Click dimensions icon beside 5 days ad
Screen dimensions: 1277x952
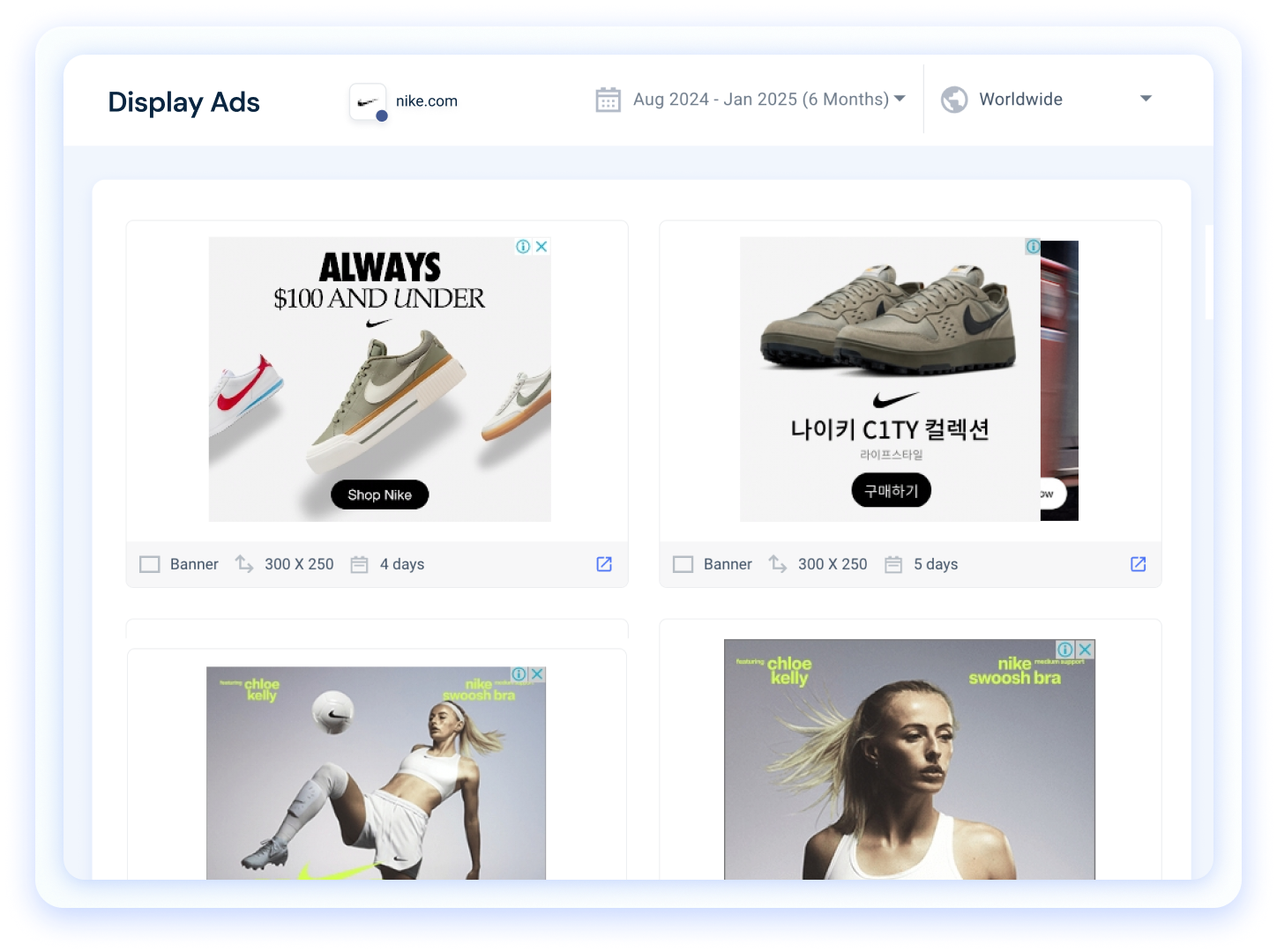point(778,563)
